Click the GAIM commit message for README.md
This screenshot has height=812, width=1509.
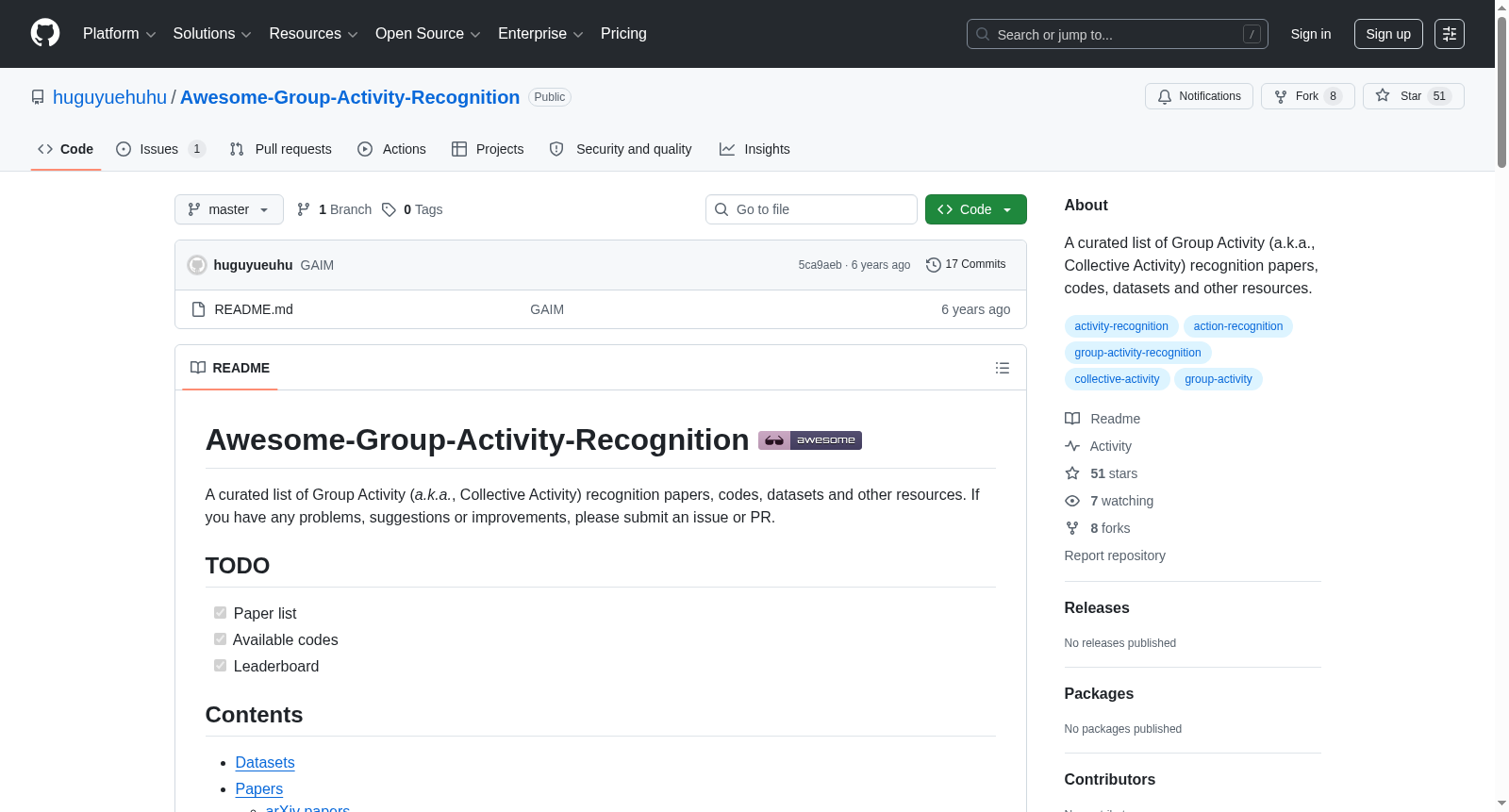[547, 309]
